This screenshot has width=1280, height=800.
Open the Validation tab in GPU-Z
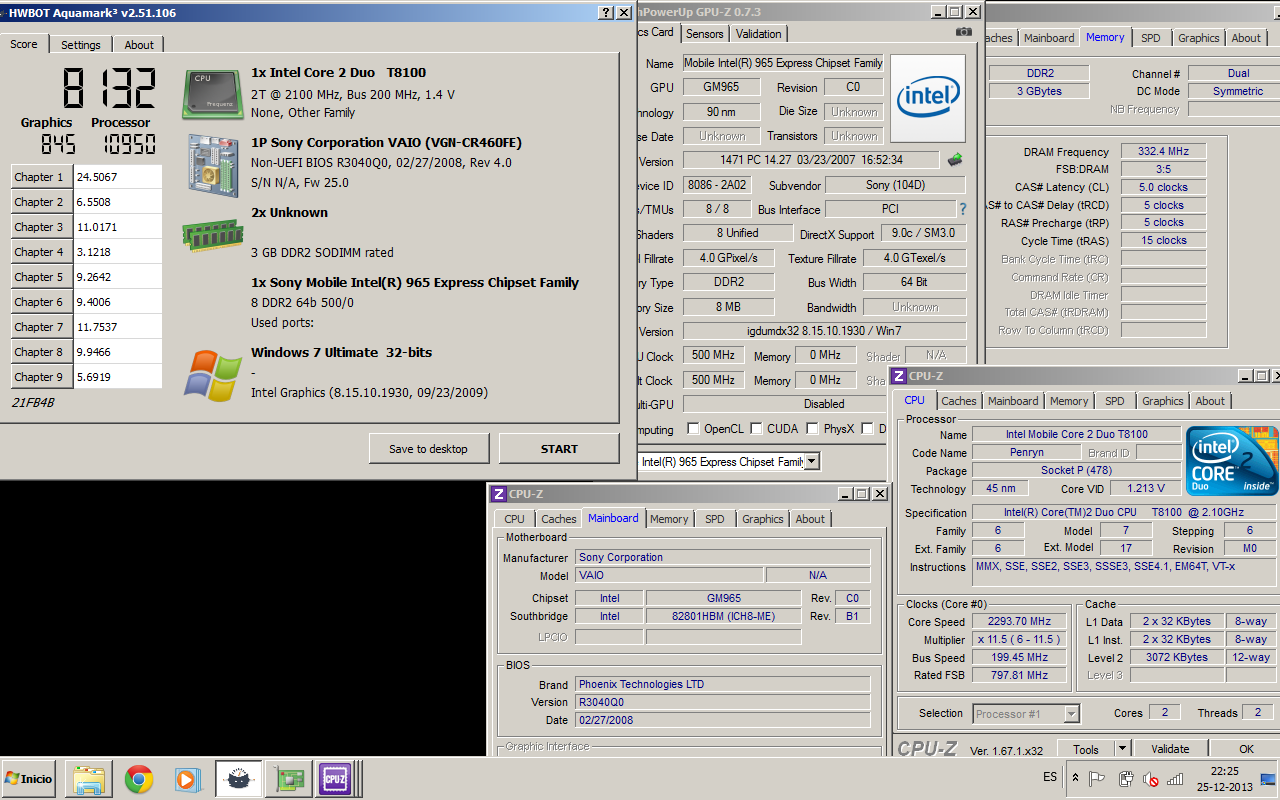tap(759, 33)
